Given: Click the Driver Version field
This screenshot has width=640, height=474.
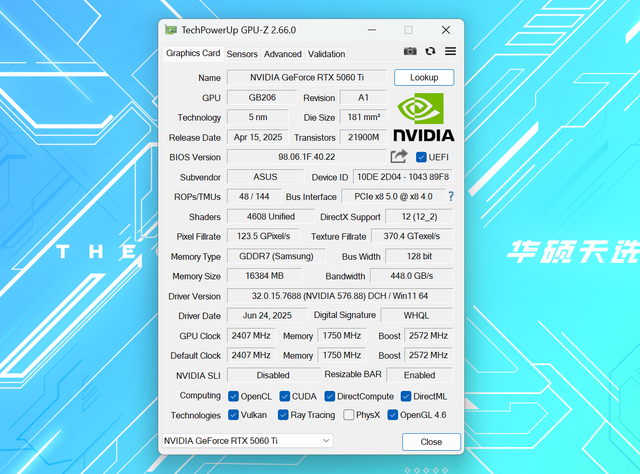Looking at the screenshot, I should pos(340,296).
